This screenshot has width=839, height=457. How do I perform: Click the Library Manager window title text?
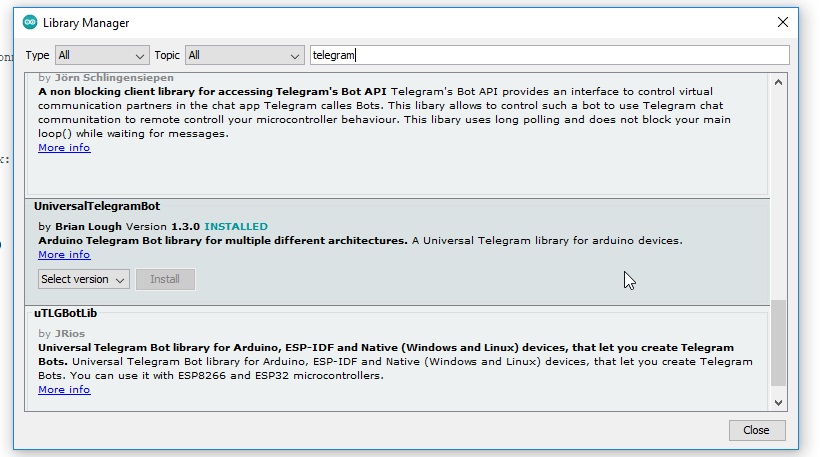[86, 23]
